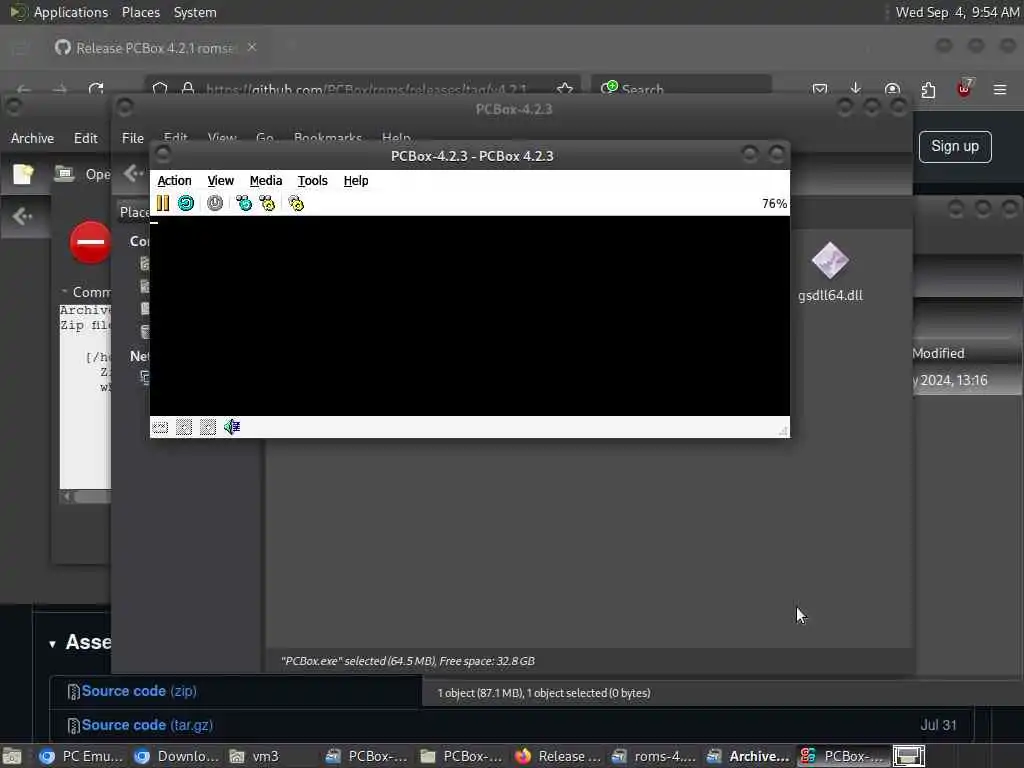Image resolution: width=1024 pixels, height=768 pixels.
Task: Open the Firefox account icon
Action: point(892,89)
